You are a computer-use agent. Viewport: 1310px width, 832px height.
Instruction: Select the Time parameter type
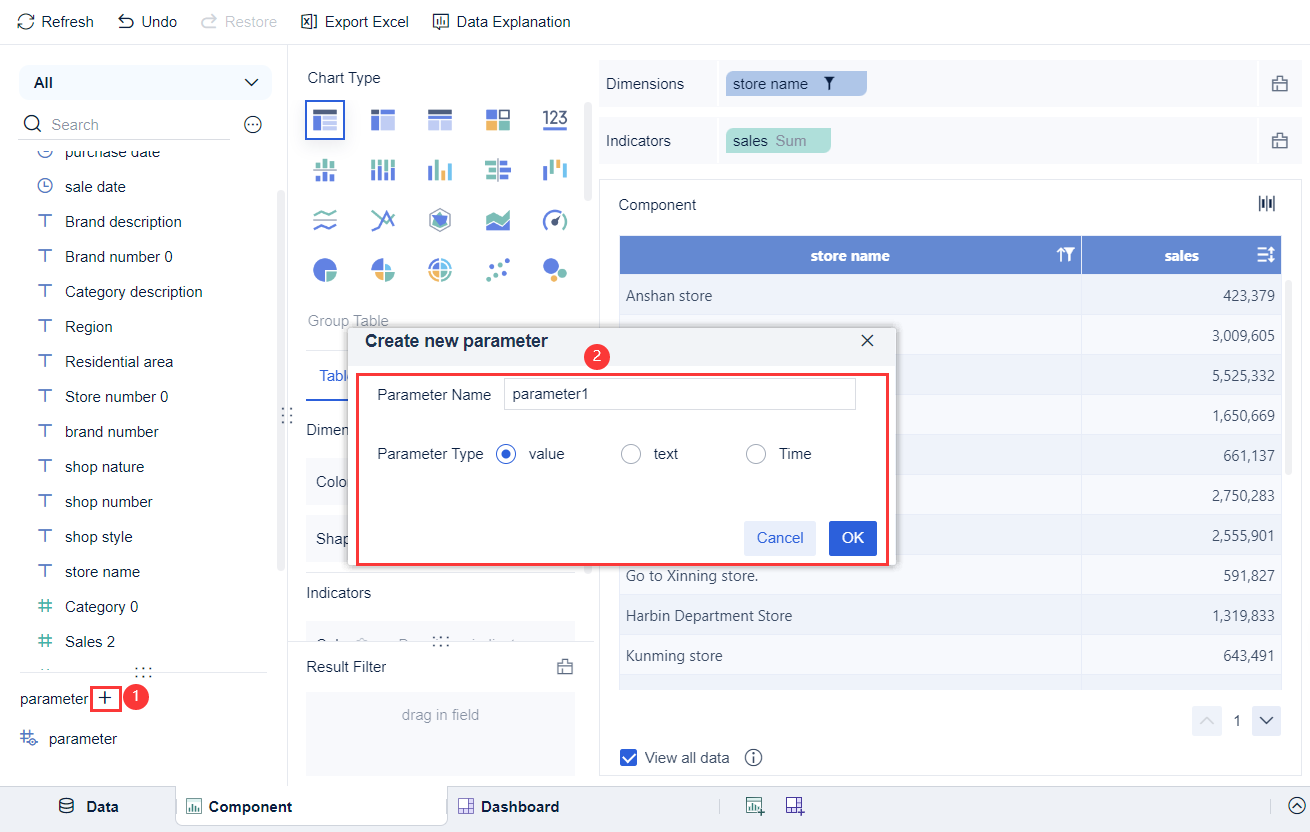756,453
